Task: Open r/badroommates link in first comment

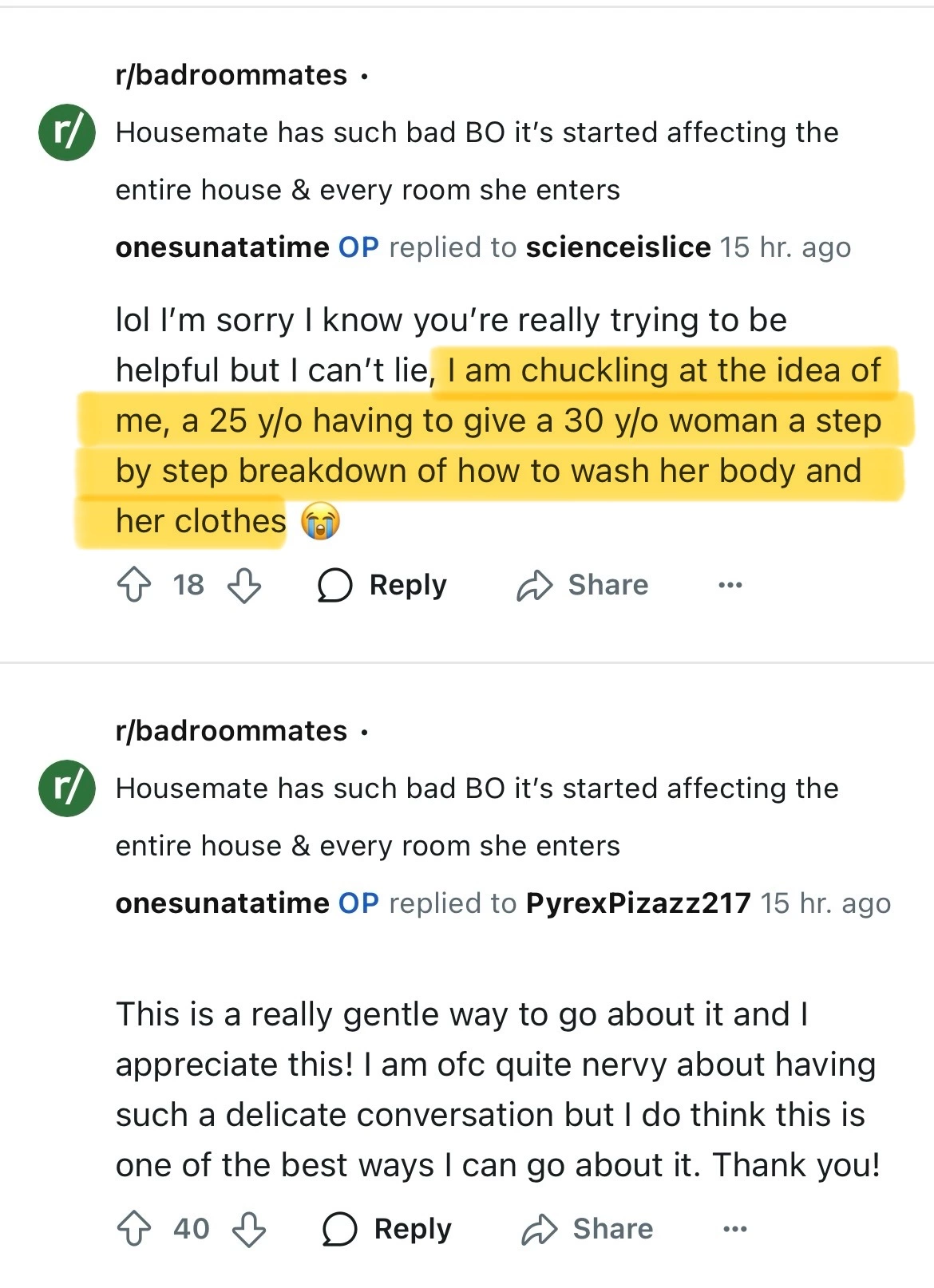Action: click(x=232, y=75)
